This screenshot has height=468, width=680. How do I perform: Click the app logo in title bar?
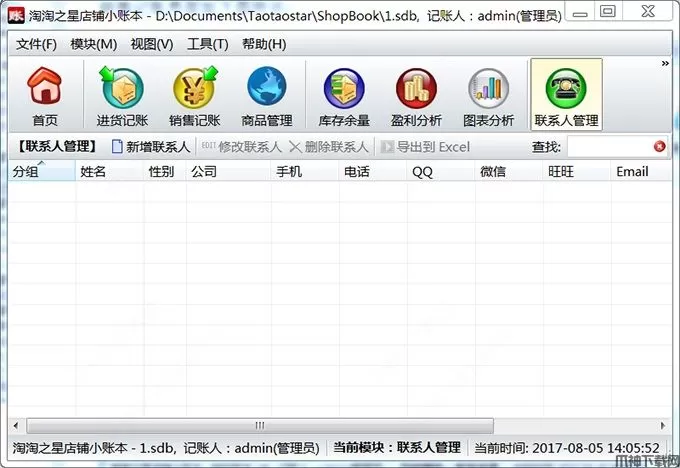16,16
